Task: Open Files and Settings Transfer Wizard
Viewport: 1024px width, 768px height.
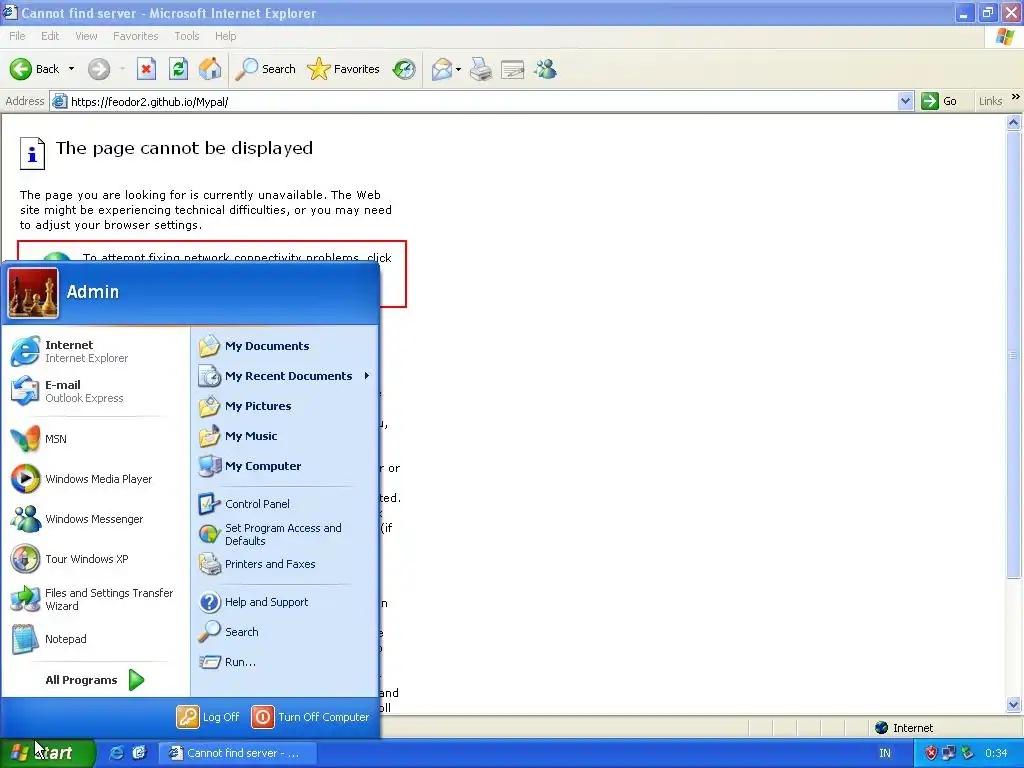Action: point(95,600)
